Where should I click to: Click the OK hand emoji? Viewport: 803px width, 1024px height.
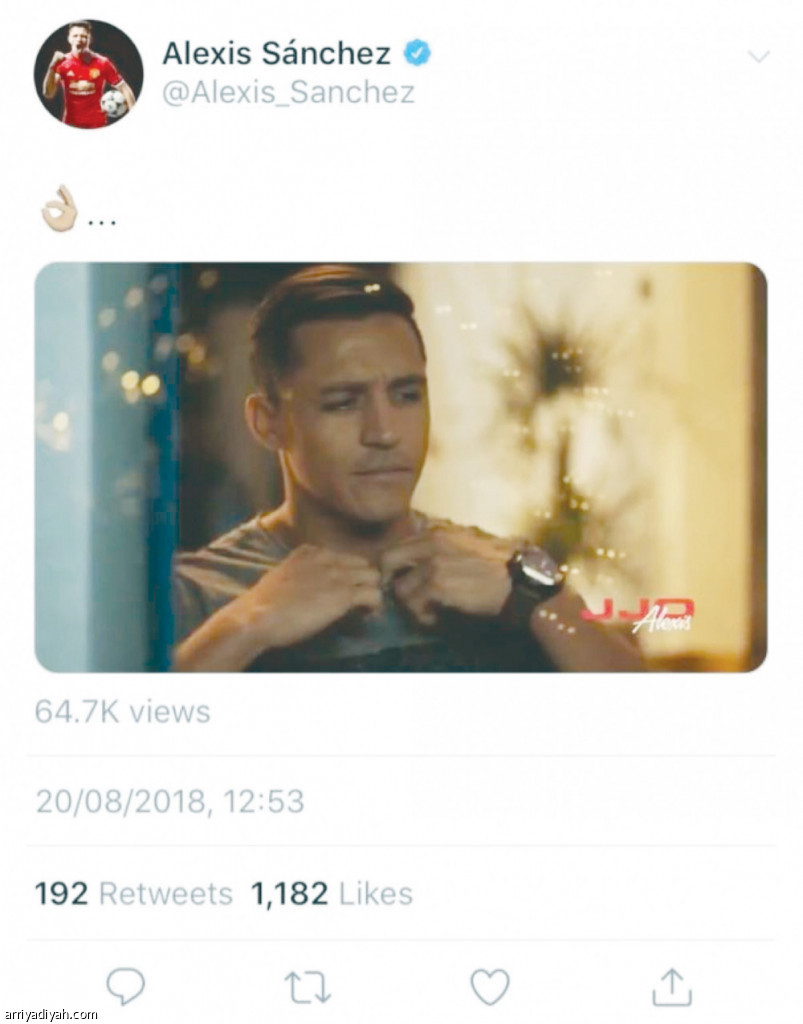point(59,208)
